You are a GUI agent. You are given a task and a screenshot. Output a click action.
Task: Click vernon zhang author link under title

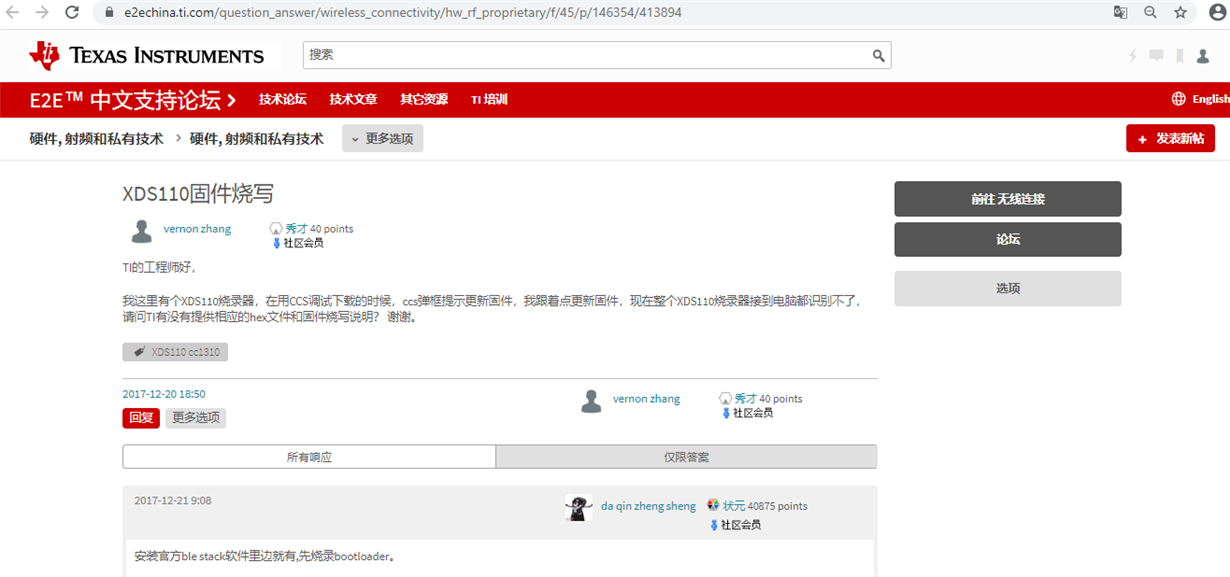pos(197,229)
